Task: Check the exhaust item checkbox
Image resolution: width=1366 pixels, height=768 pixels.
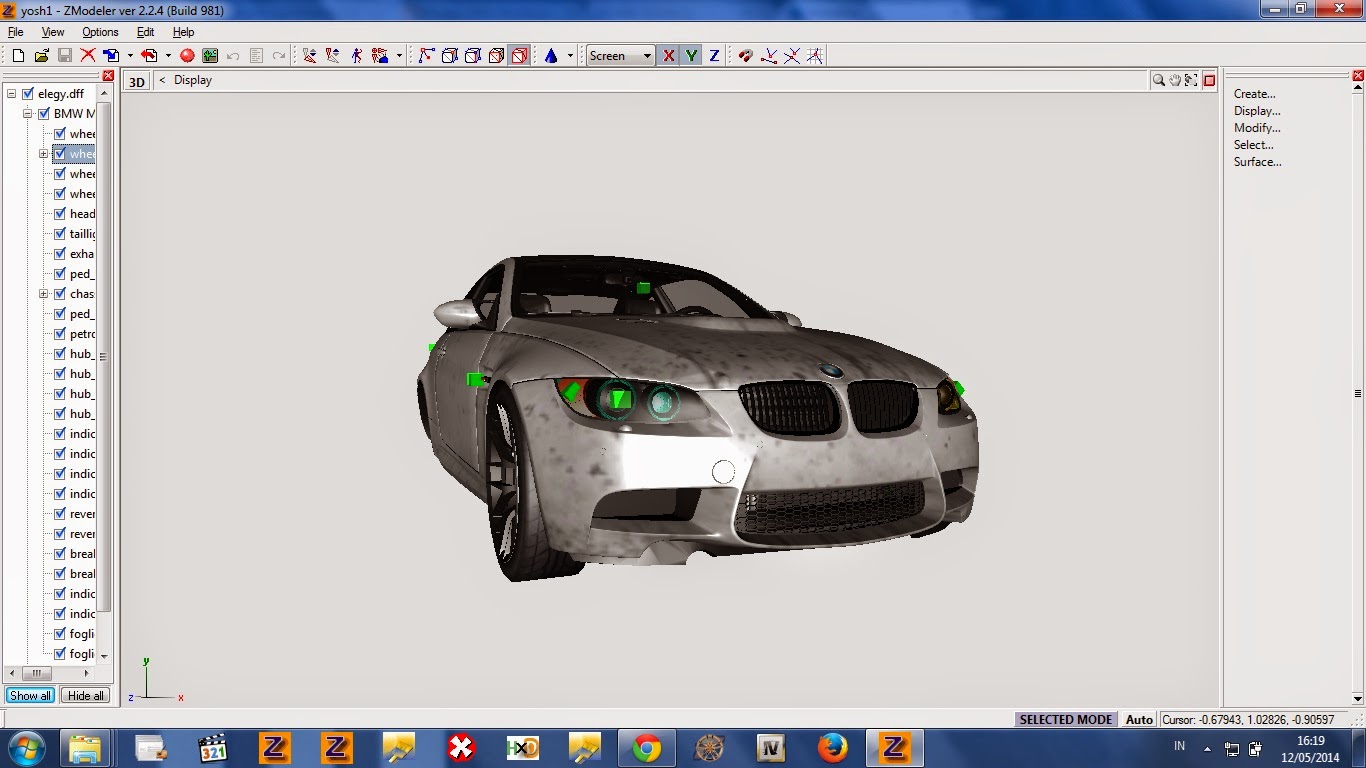Action: click(60, 253)
